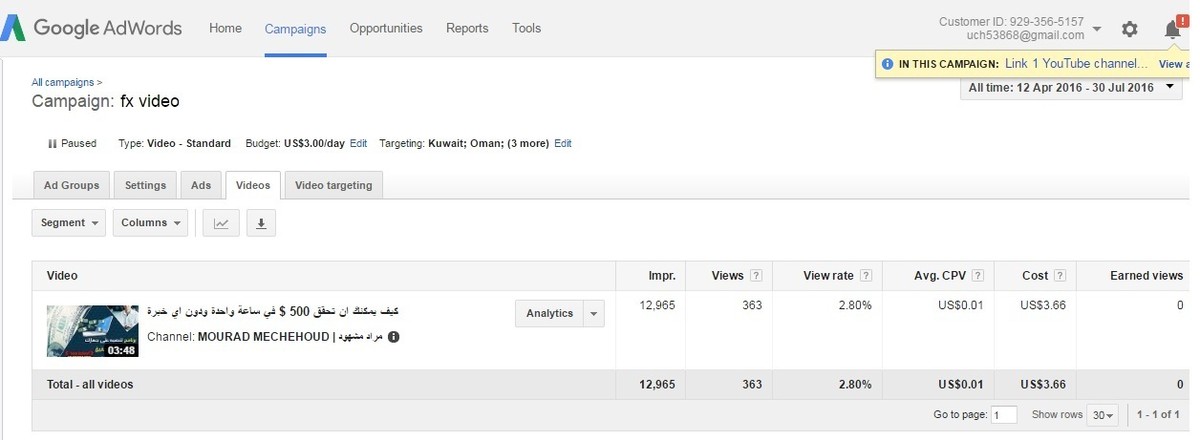The height and width of the screenshot is (440, 1200).
Task: Expand the Columns dropdown
Action: 150,223
